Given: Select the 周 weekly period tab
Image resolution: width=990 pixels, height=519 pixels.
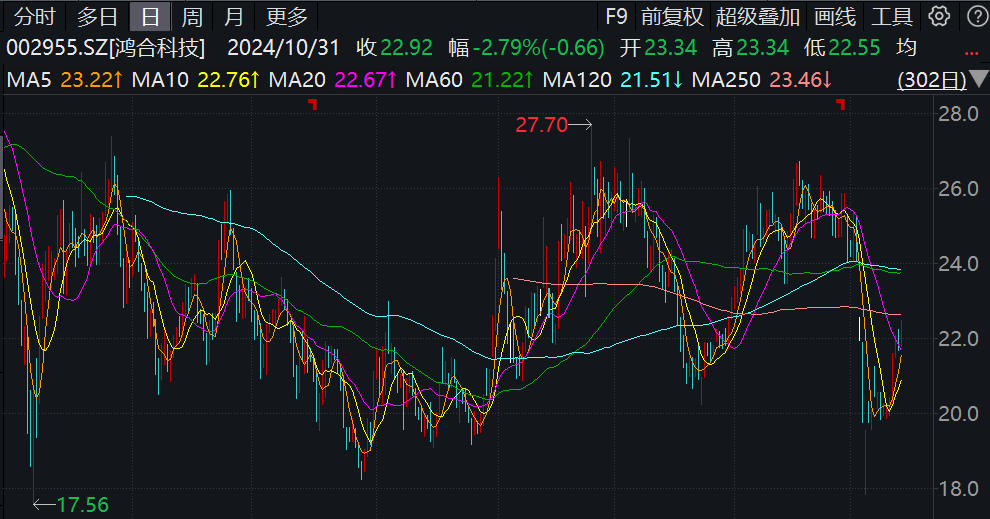Looking at the screenshot, I should point(192,16).
